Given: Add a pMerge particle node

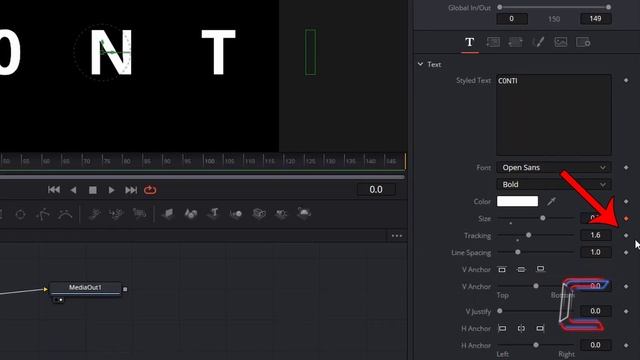Looking at the screenshot, I should 116,214.
